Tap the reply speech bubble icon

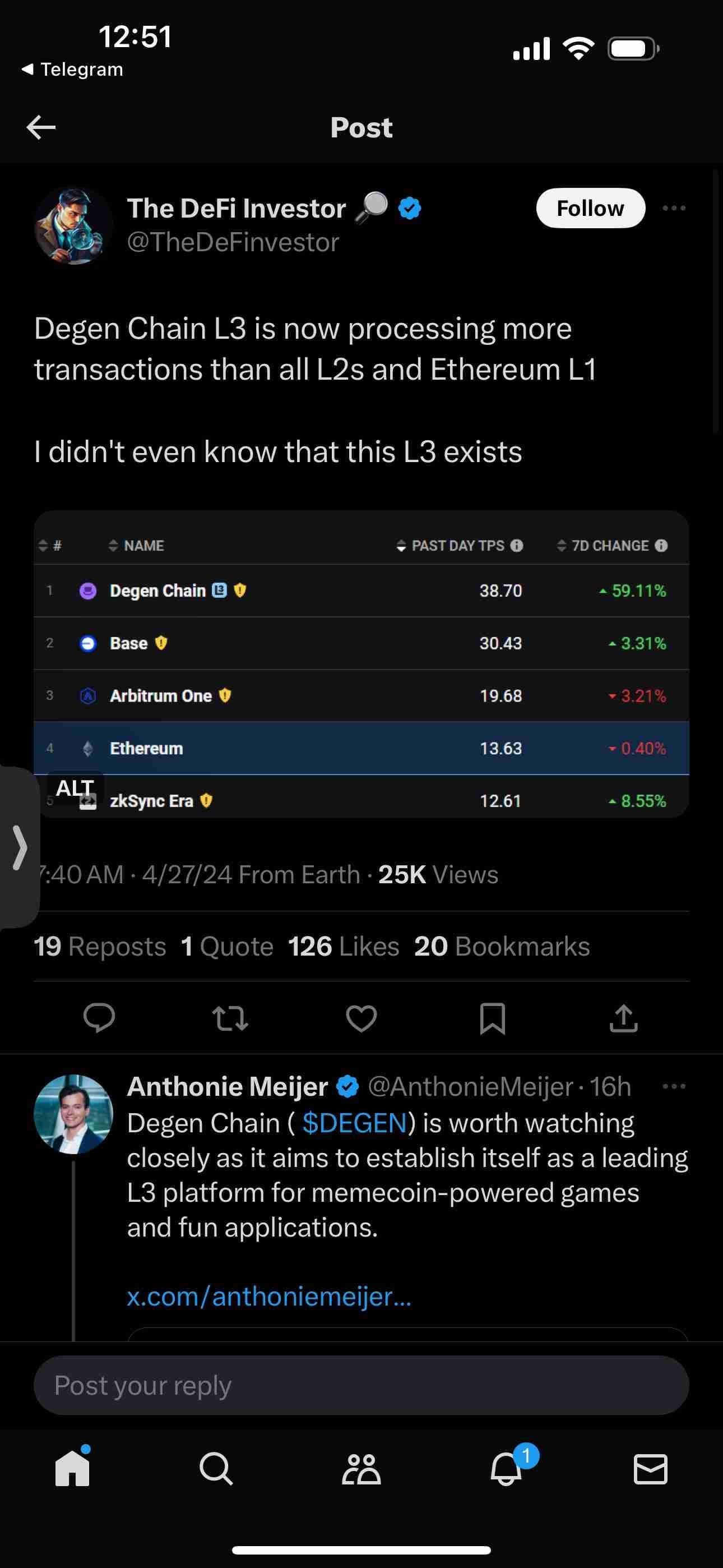(99, 1018)
